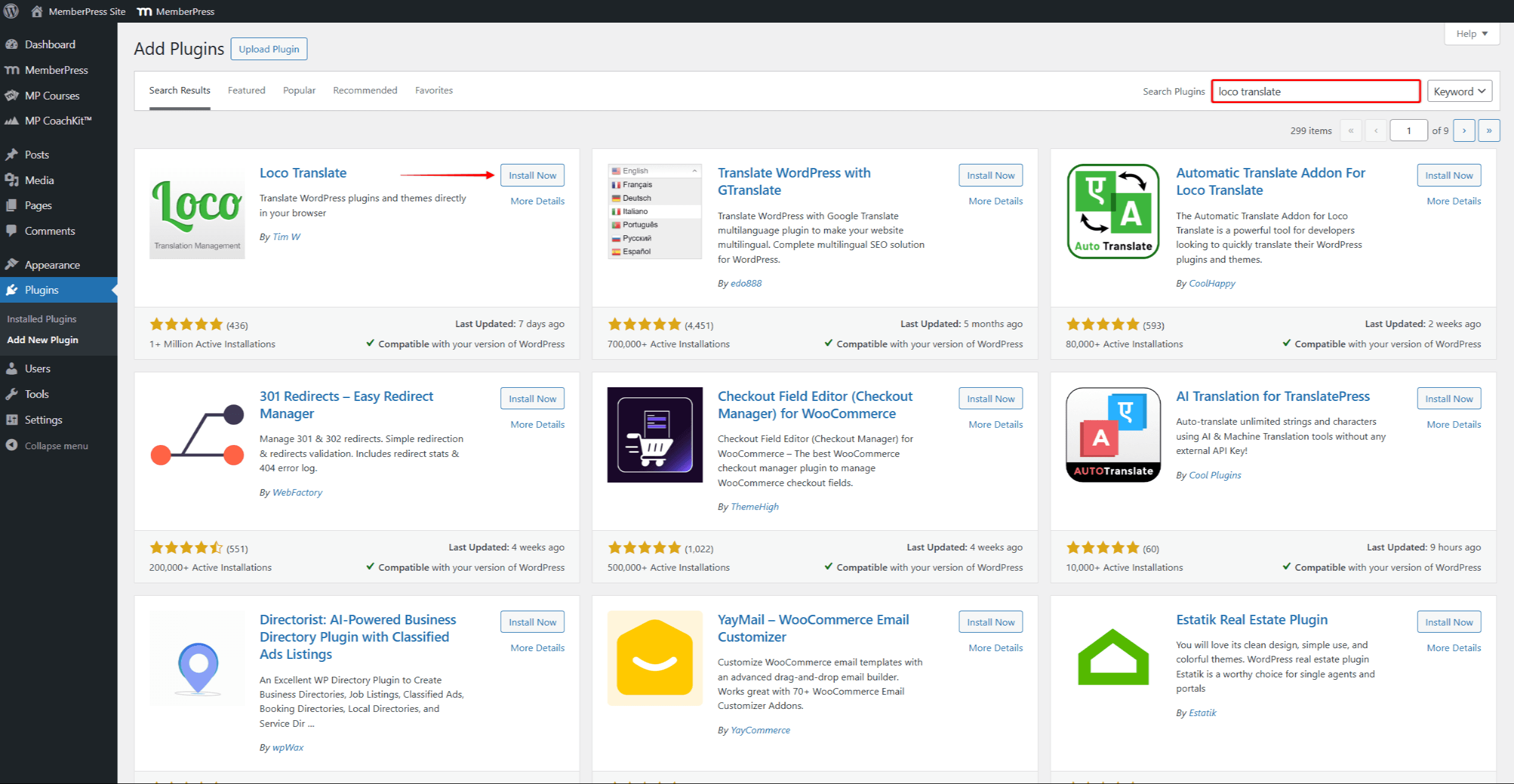
Task: Open the MP Courses menu icon
Action: [x=11, y=96]
